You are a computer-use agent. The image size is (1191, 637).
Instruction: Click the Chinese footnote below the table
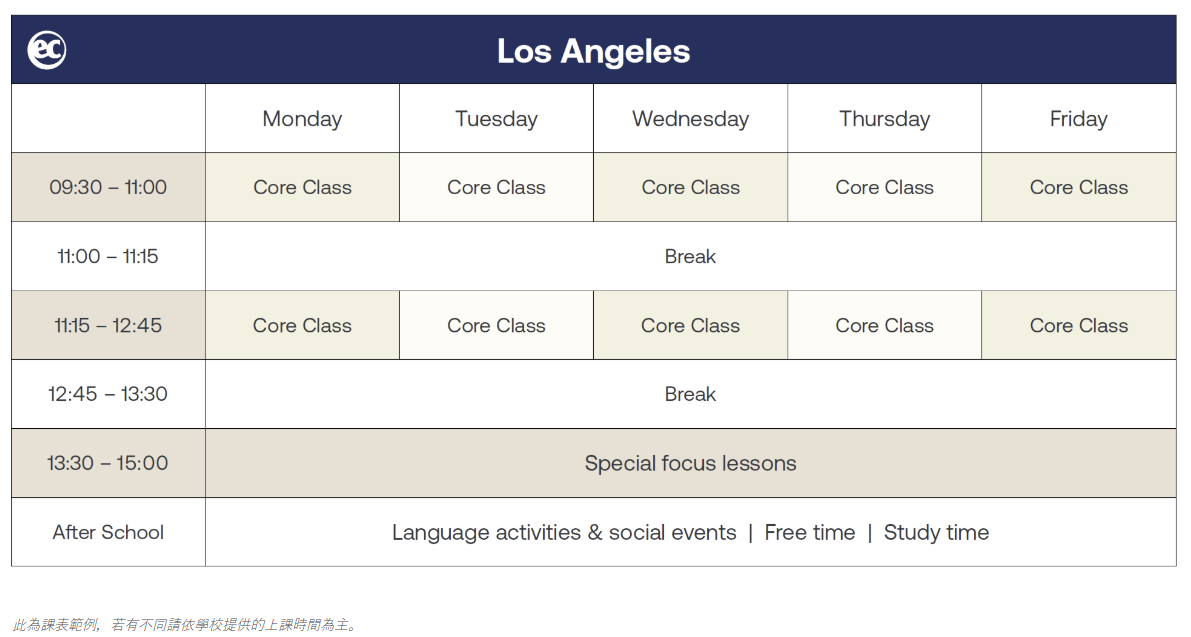tap(185, 625)
